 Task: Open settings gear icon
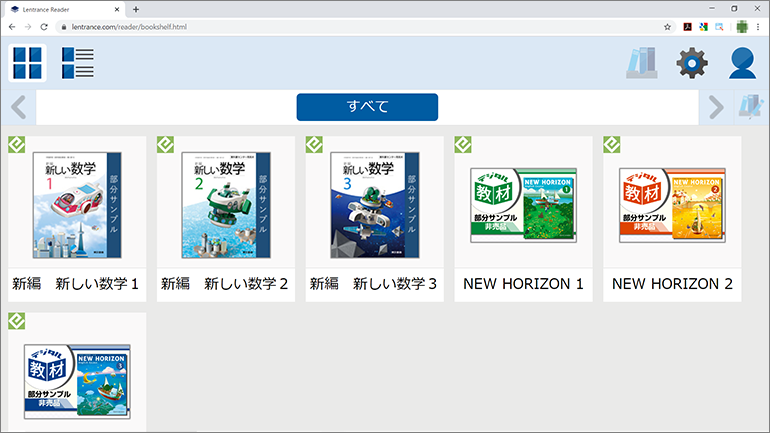point(692,63)
